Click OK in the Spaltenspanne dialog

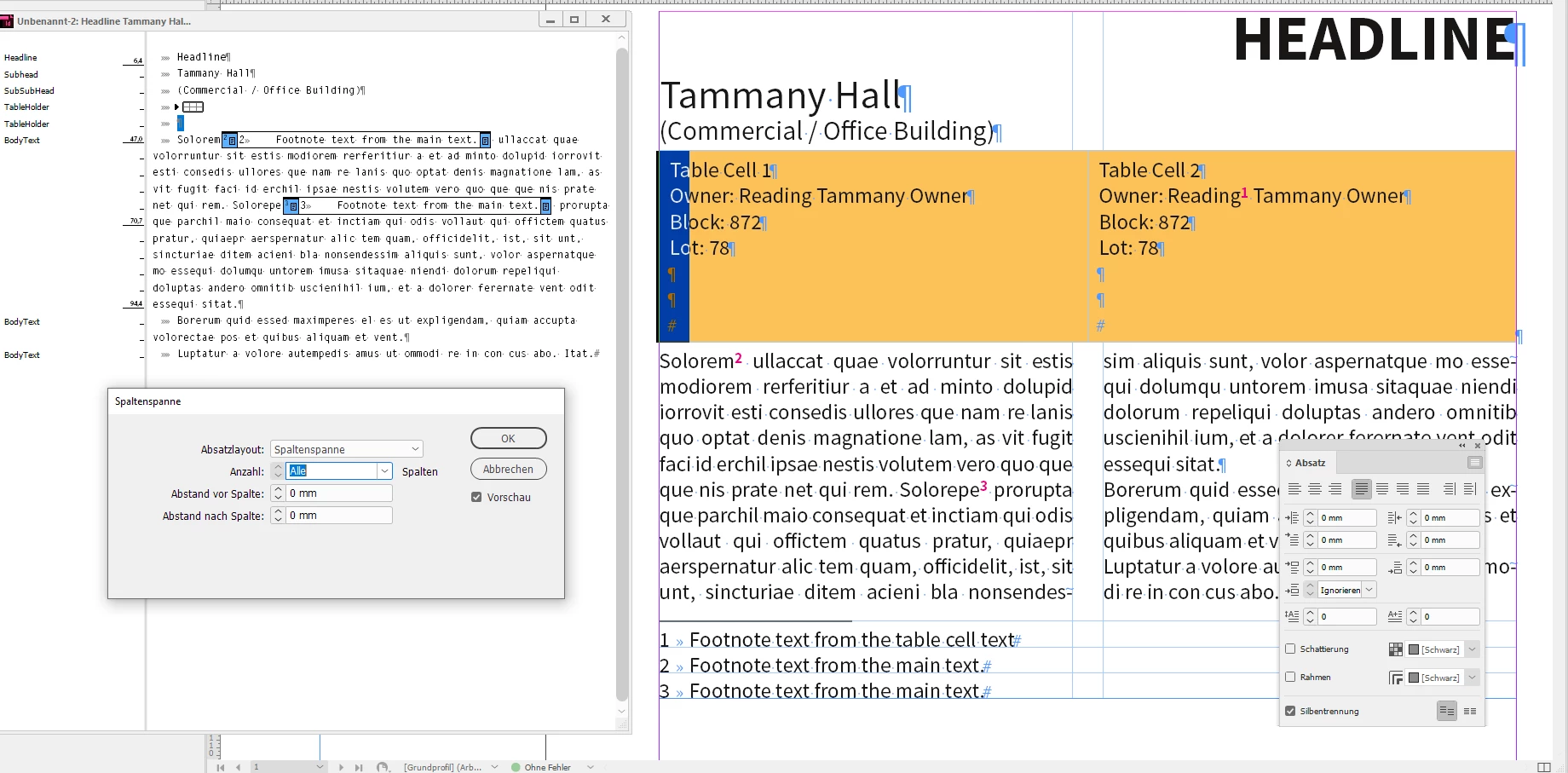pyautogui.click(x=509, y=438)
